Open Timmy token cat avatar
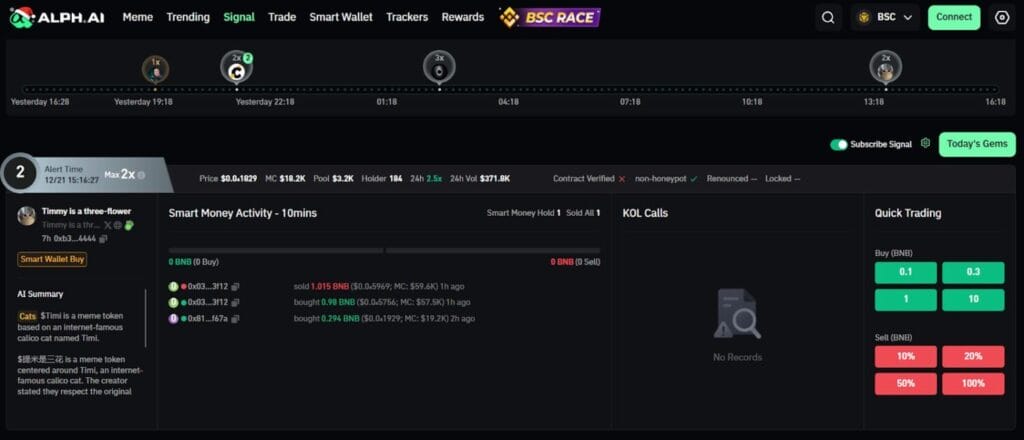Viewport: 1024px width, 440px height. [27, 216]
